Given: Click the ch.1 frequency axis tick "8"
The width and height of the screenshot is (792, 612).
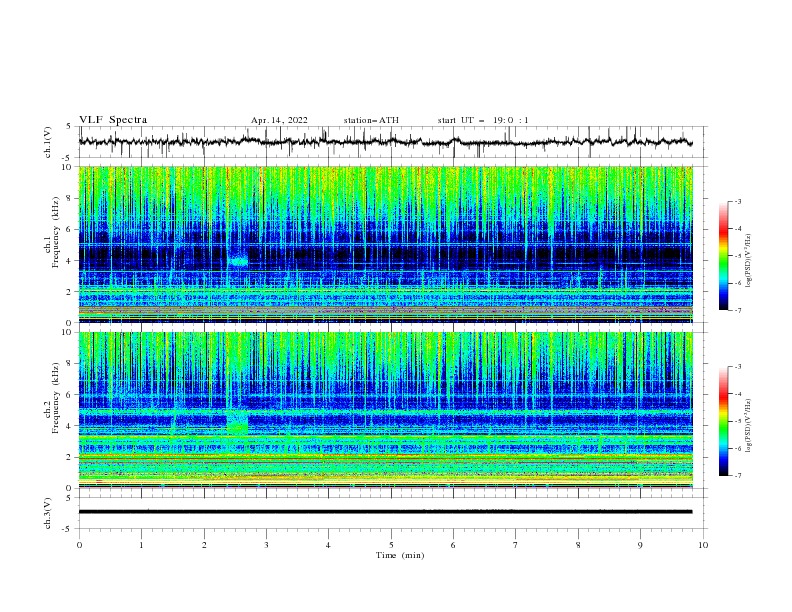Looking at the screenshot, I should pos(70,198).
